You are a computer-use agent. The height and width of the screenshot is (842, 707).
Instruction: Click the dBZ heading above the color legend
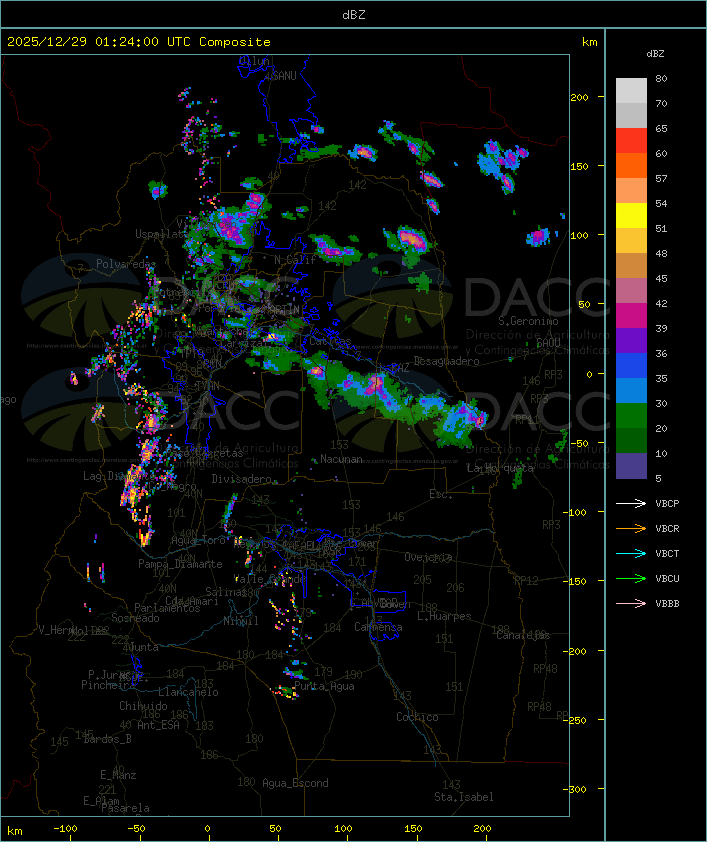655,54
